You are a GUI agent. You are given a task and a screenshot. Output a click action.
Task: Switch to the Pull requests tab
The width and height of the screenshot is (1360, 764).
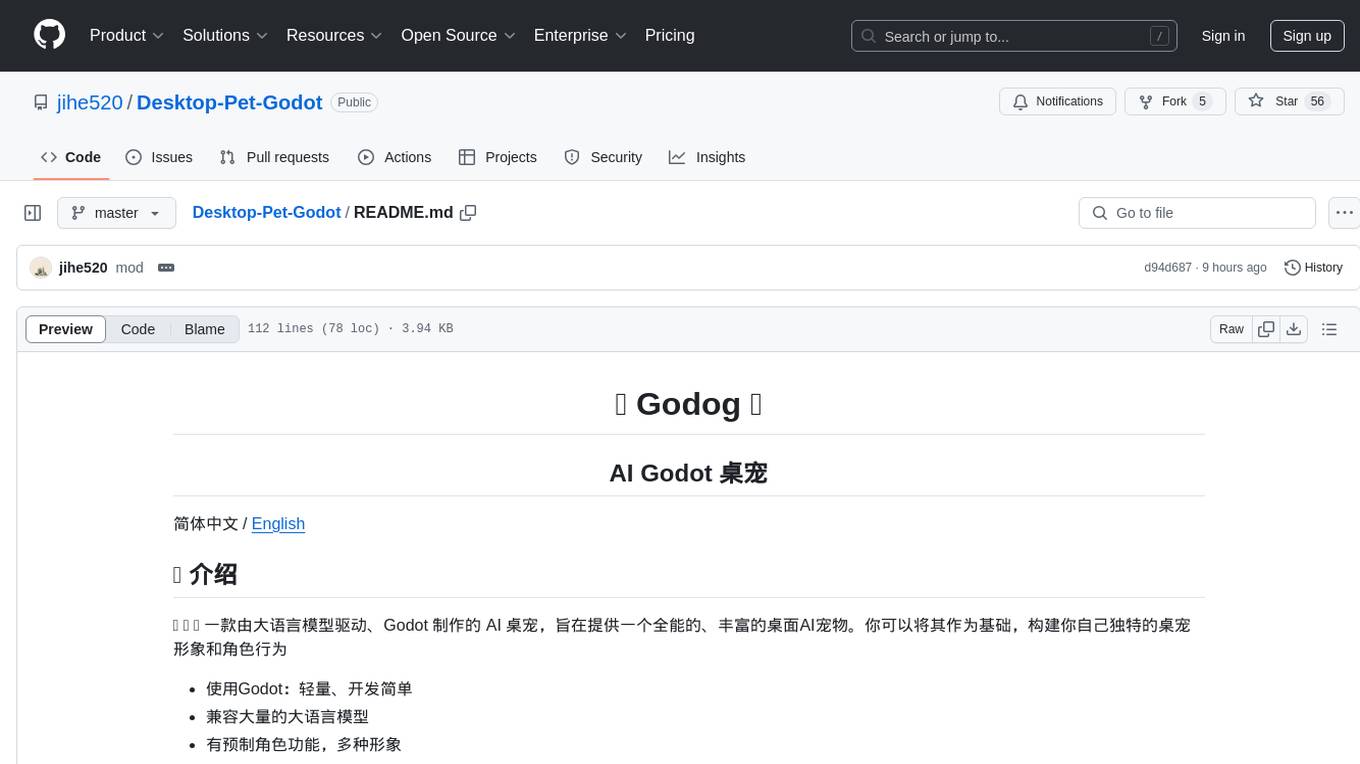(x=274, y=157)
